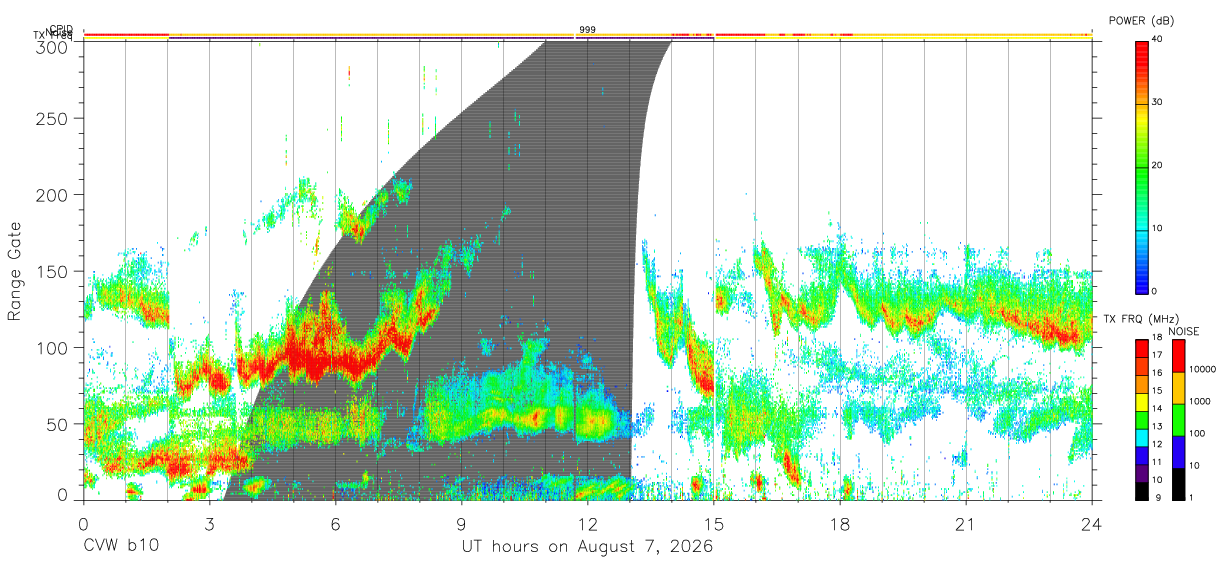The image size is (1228, 567).
Task: Click the 30 label on the power scale
Action: (1158, 102)
